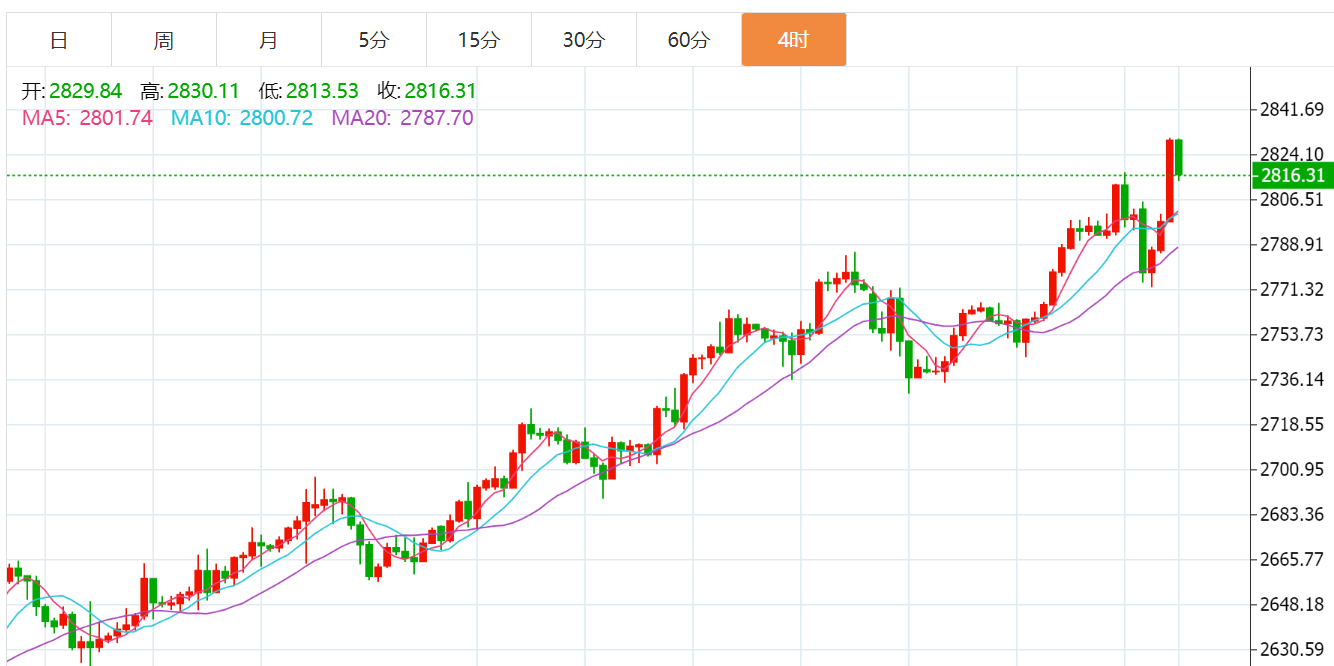Open the 月 monthly chart tab

[269, 40]
